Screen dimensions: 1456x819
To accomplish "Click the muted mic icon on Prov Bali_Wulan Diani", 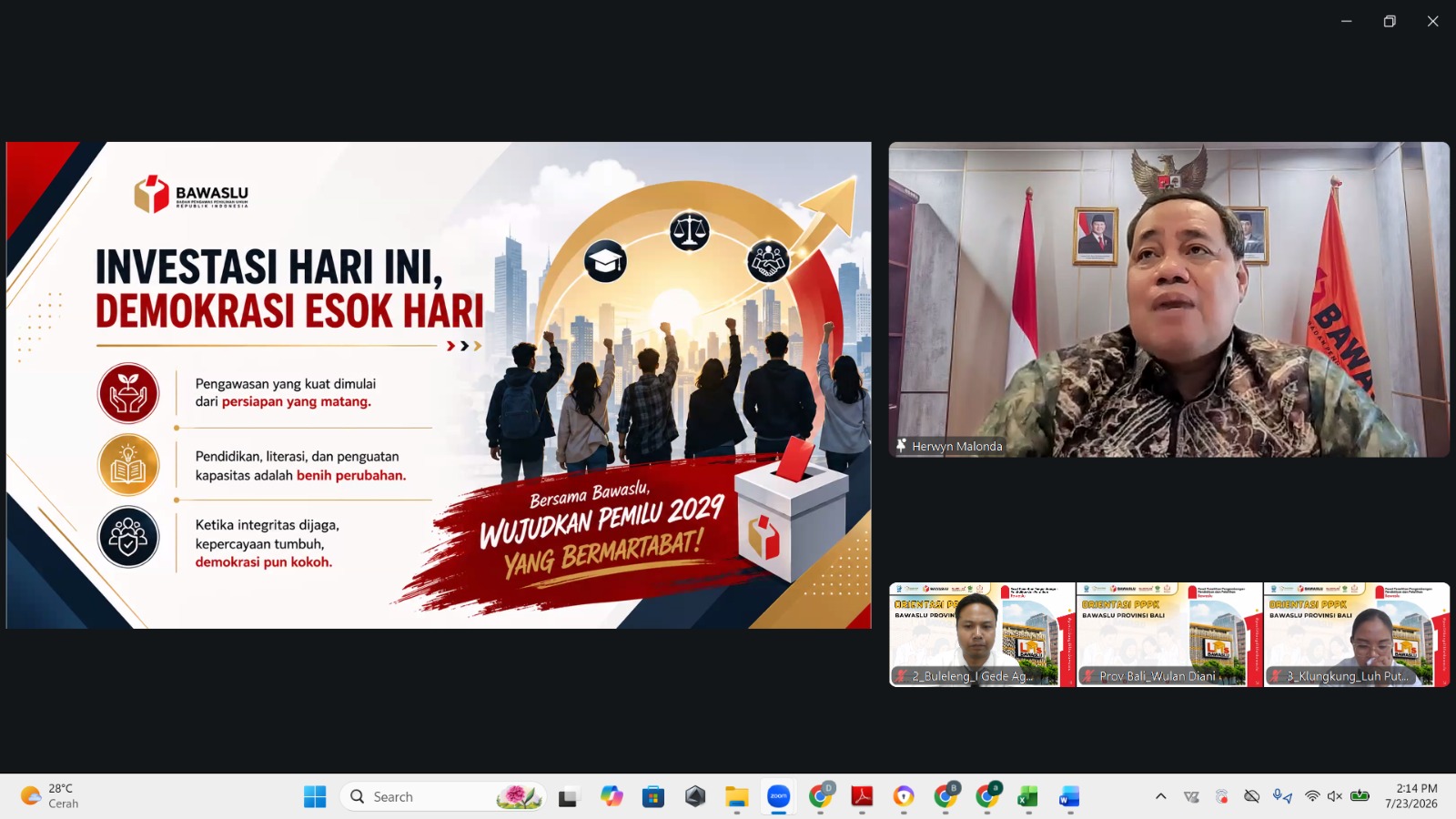I will coord(1088,676).
